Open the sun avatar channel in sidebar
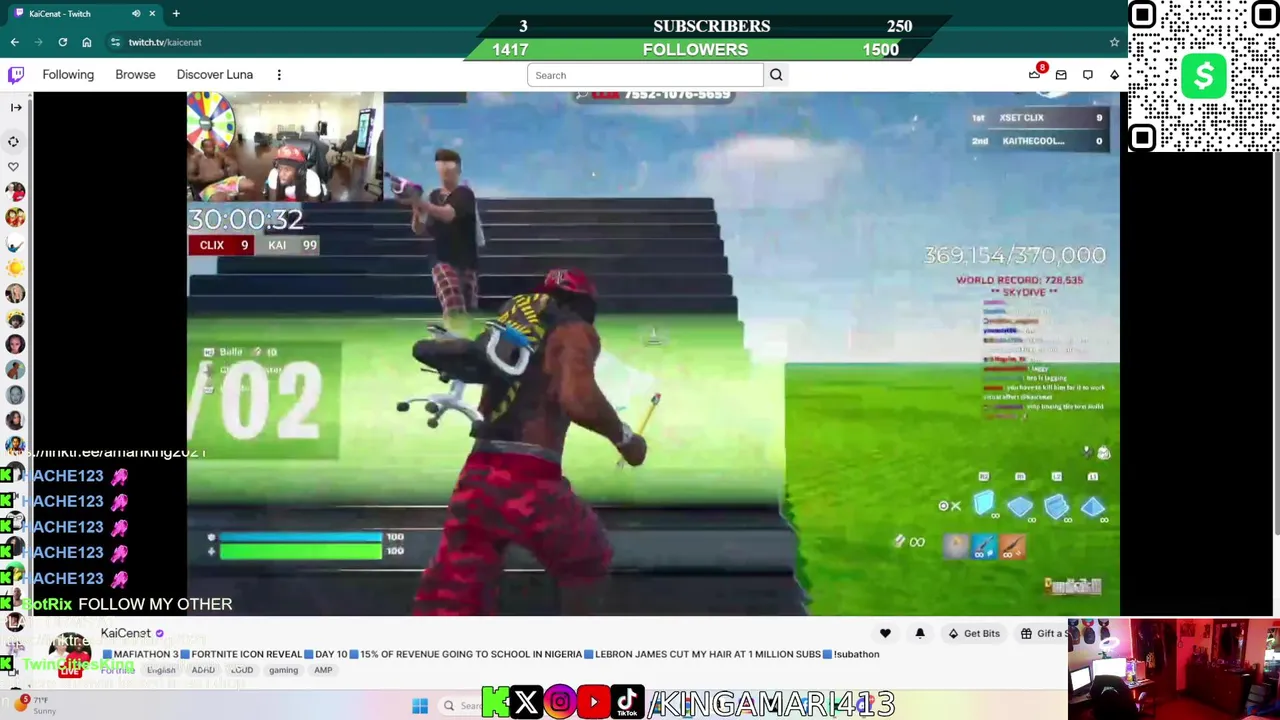Screen dimensions: 1280x720 [x=15, y=268]
